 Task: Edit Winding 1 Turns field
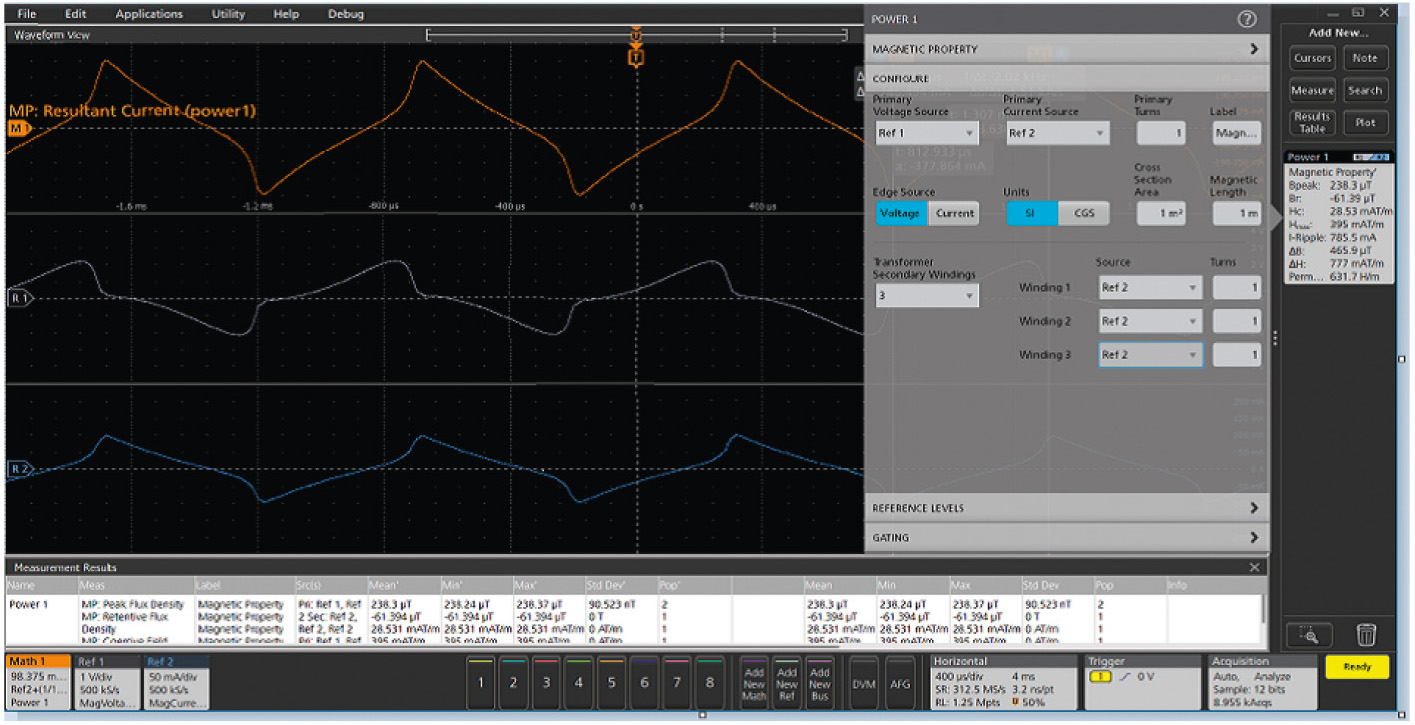pyautogui.click(x=1237, y=288)
